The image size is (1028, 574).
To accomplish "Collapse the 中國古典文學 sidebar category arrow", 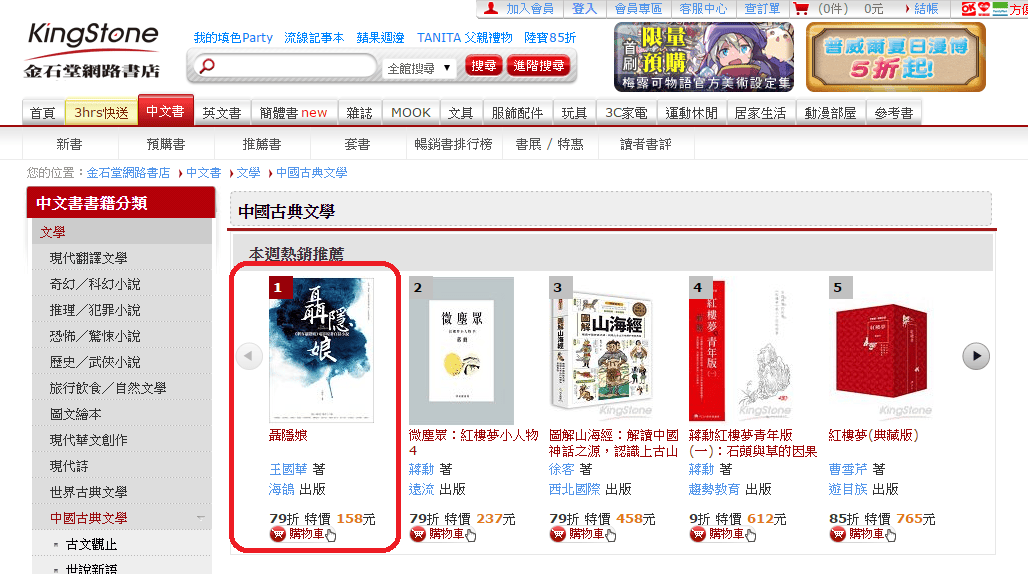I will 201,518.
